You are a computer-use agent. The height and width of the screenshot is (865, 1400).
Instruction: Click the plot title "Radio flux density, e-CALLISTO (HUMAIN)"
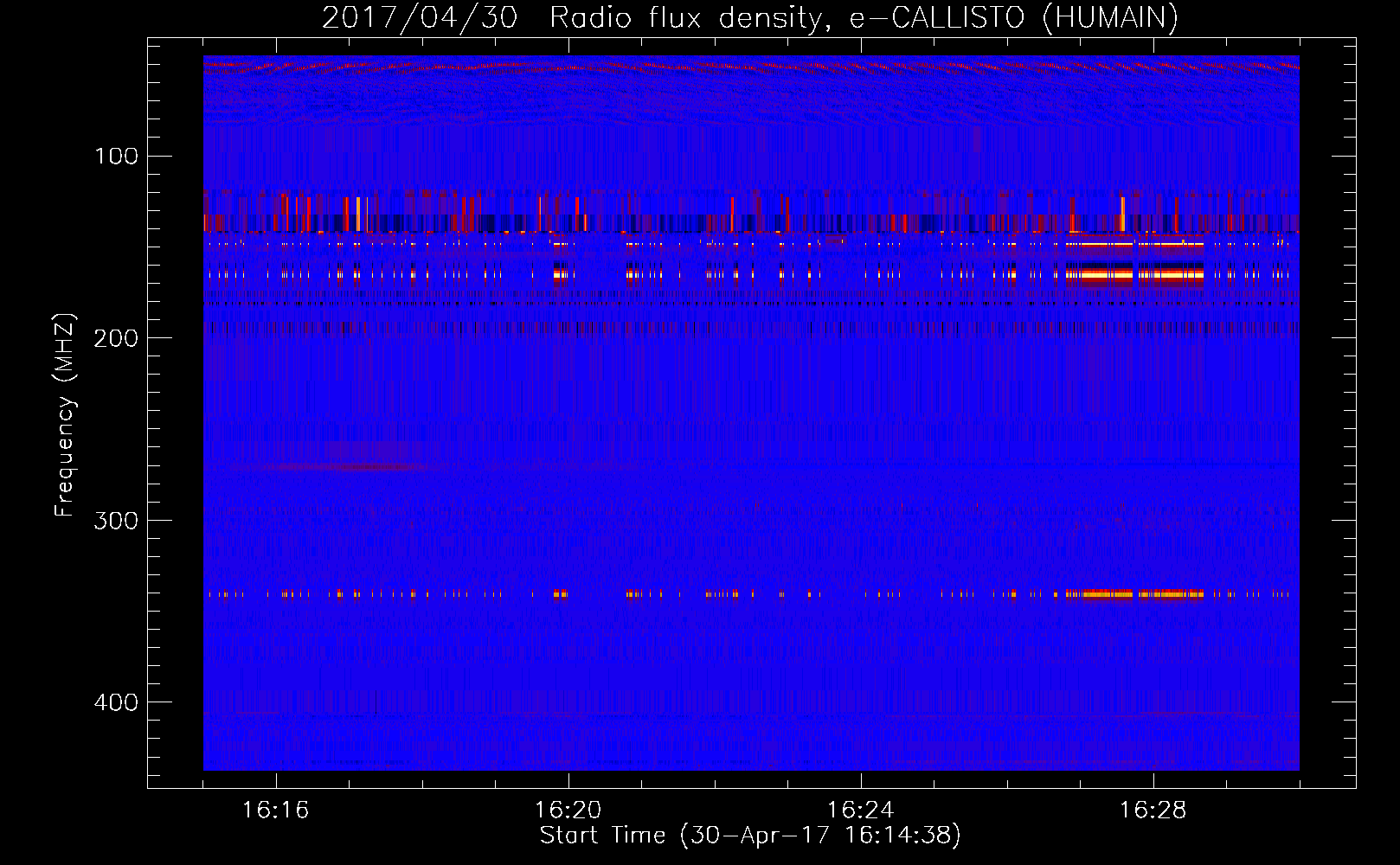[864, 17]
